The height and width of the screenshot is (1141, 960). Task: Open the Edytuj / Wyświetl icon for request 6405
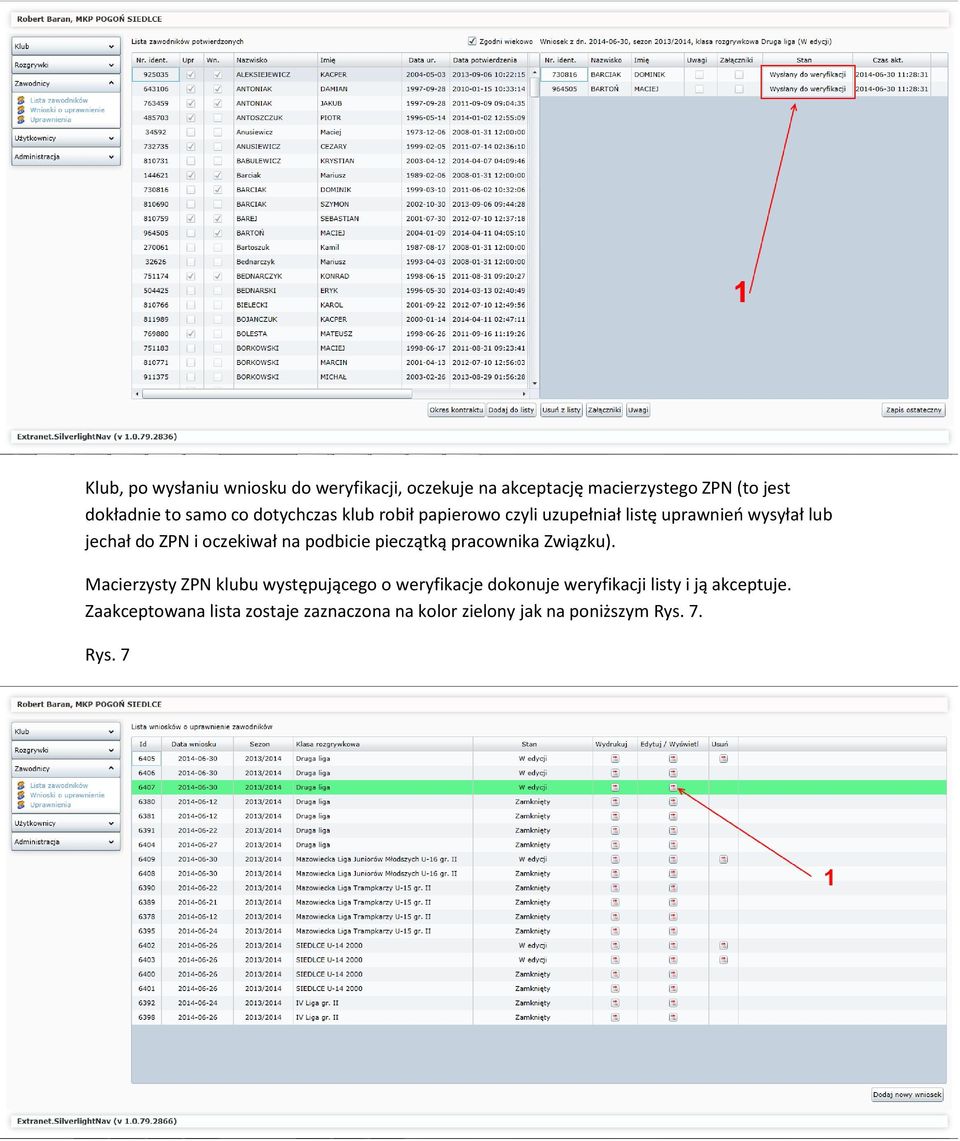(673, 758)
